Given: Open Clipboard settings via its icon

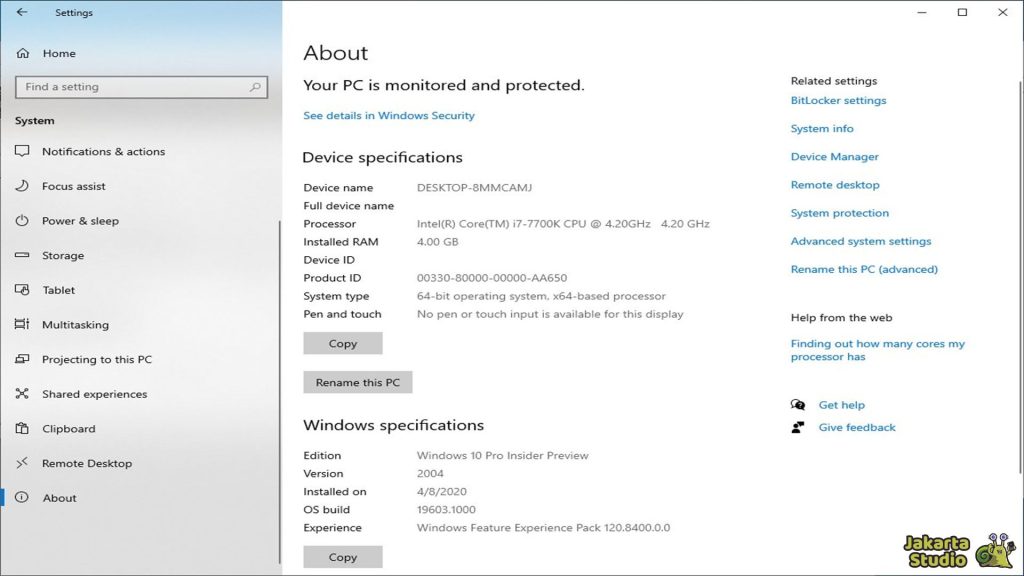Looking at the screenshot, I should pyautogui.click(x=22, y=428).
